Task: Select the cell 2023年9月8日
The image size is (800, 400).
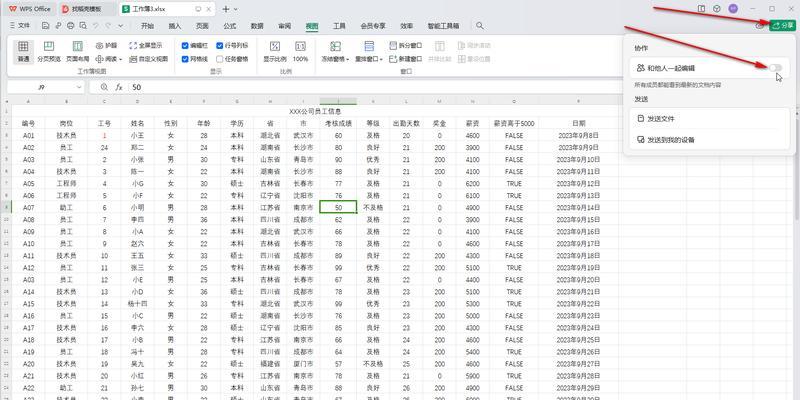Action: point(579,136)
